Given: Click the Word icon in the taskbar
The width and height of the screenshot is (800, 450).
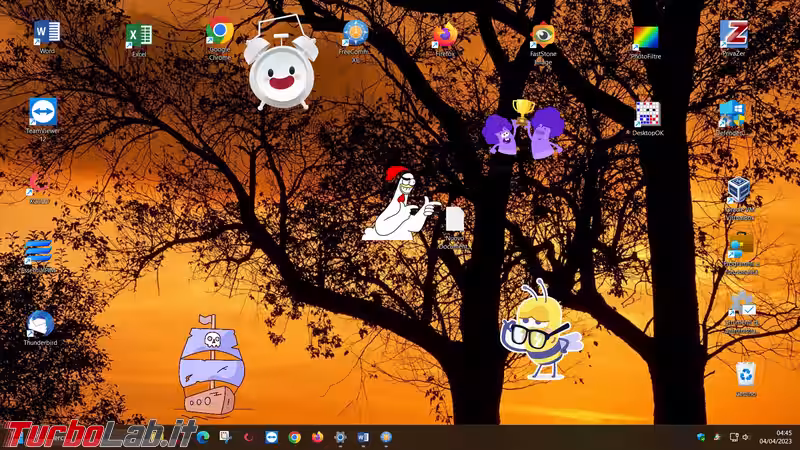Looking at the screenshot, I should click(363, 437).
